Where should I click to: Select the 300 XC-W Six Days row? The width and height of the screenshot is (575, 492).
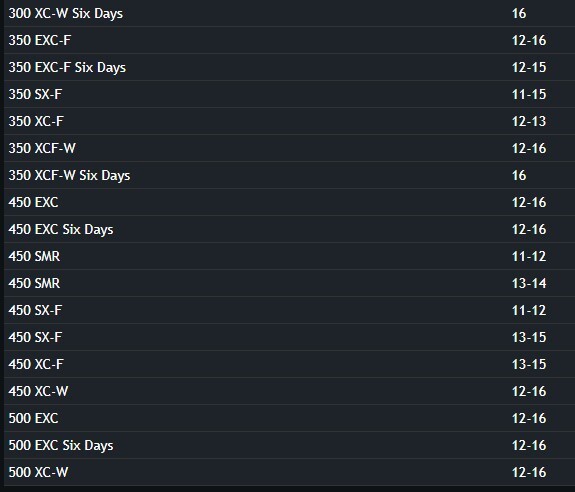[x=289, y=13]
